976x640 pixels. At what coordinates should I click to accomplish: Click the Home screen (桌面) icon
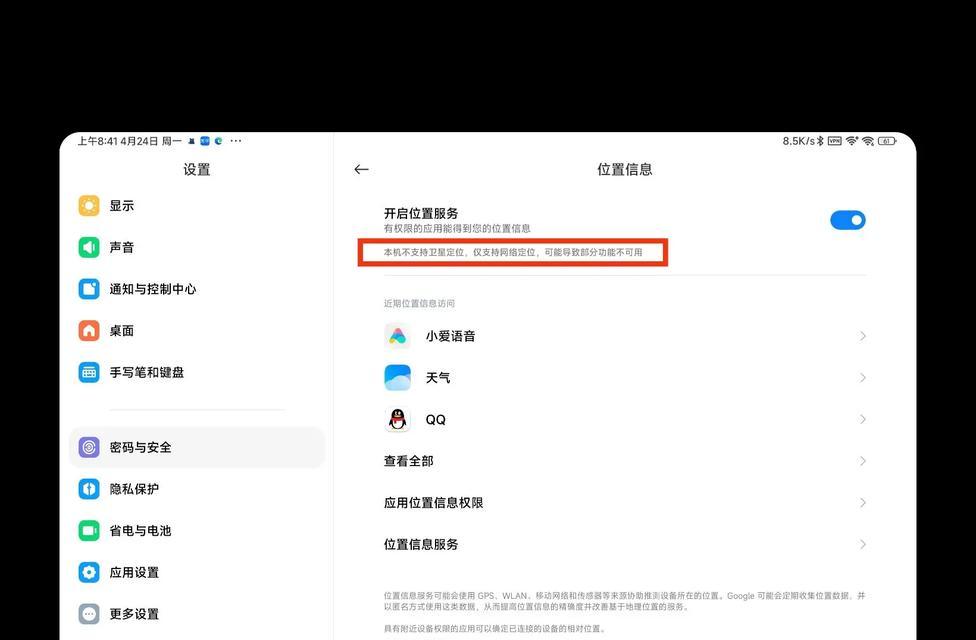tap(89, 331)
